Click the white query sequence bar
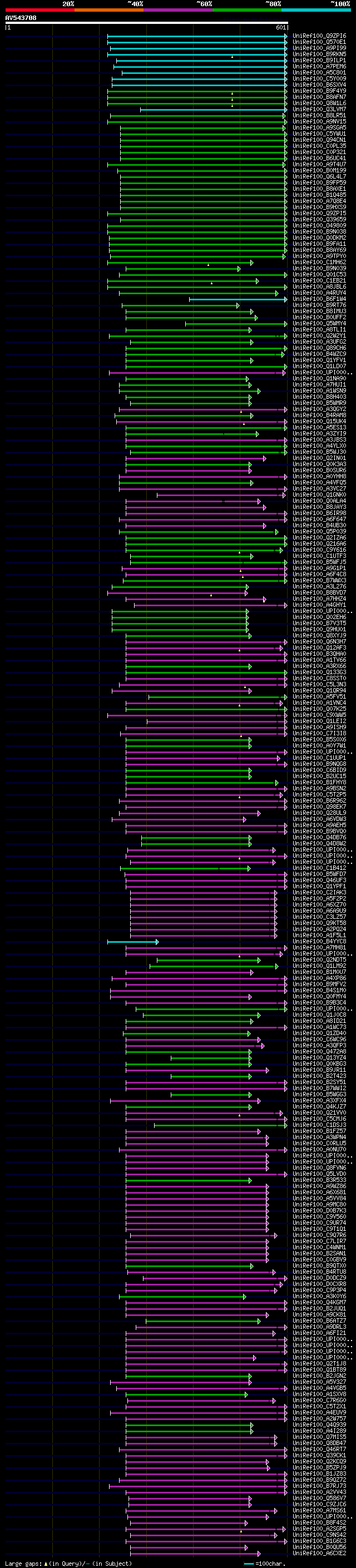The width and height of the screenshot is (356, 1568). 147,23
